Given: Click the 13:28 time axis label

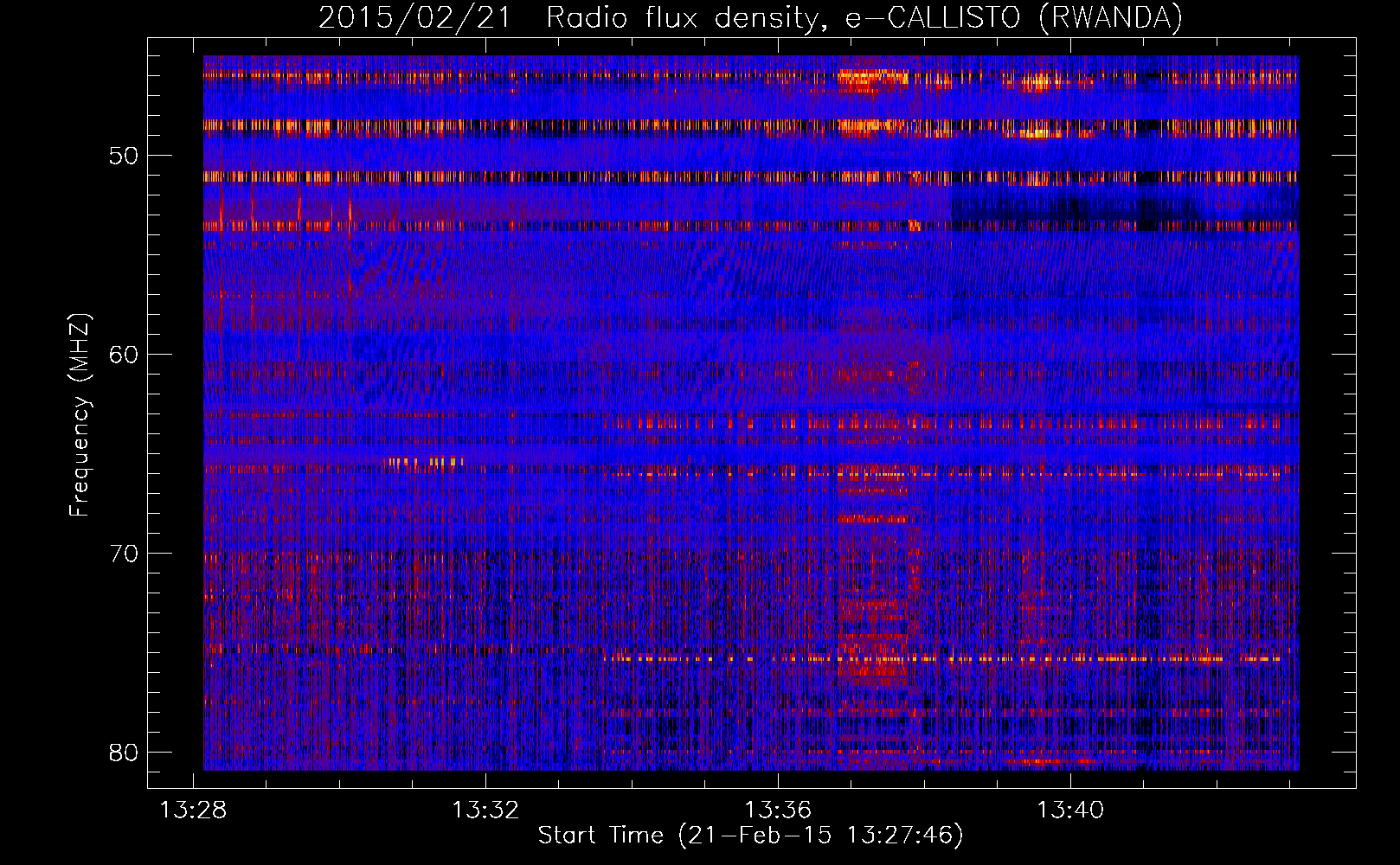Looking at the screenshot, I should point(193,810).
